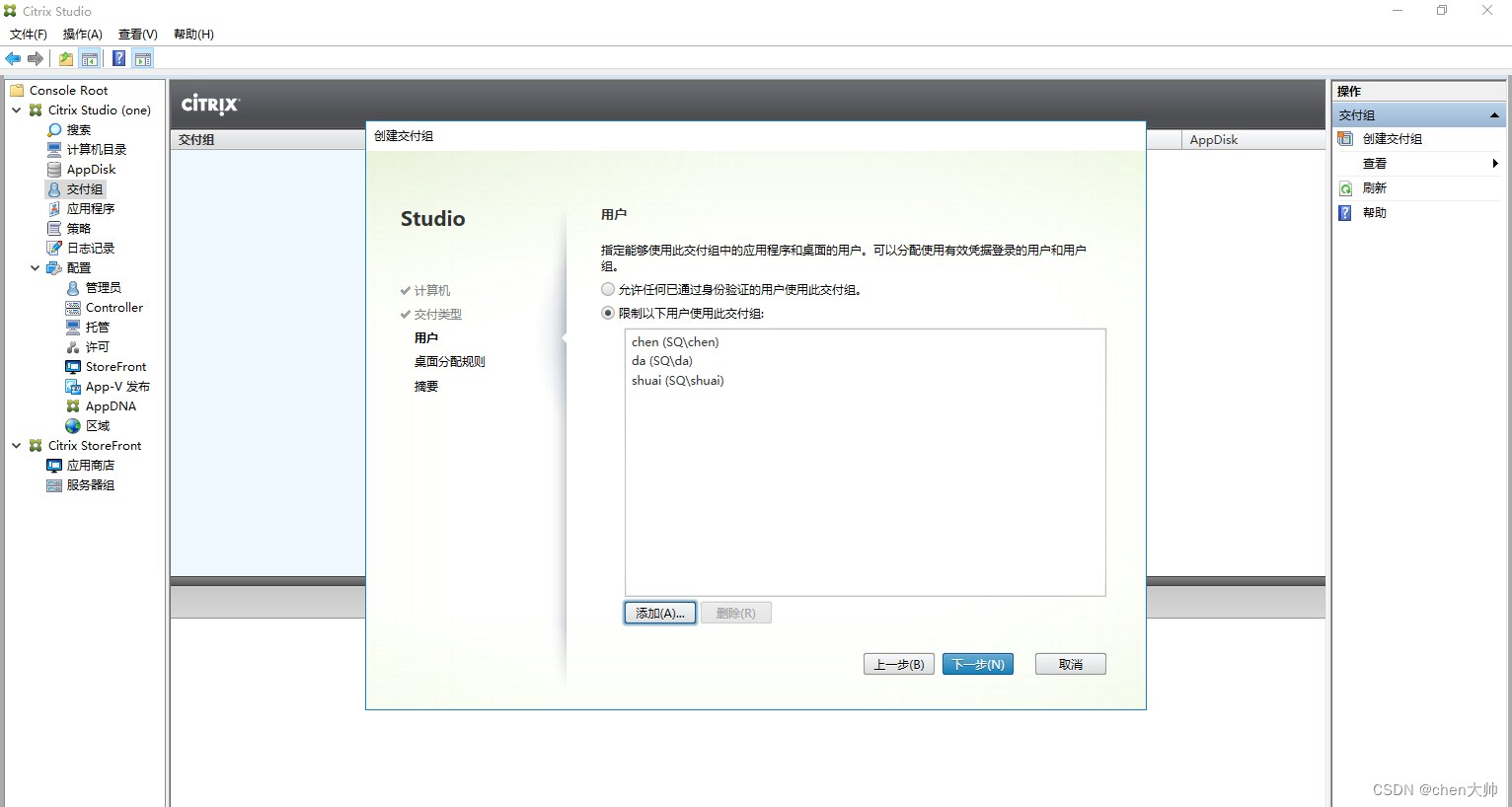Collapse the Citrix StoreFront node
Viewport: 1512px width, 807px height.
coord(17,446)
